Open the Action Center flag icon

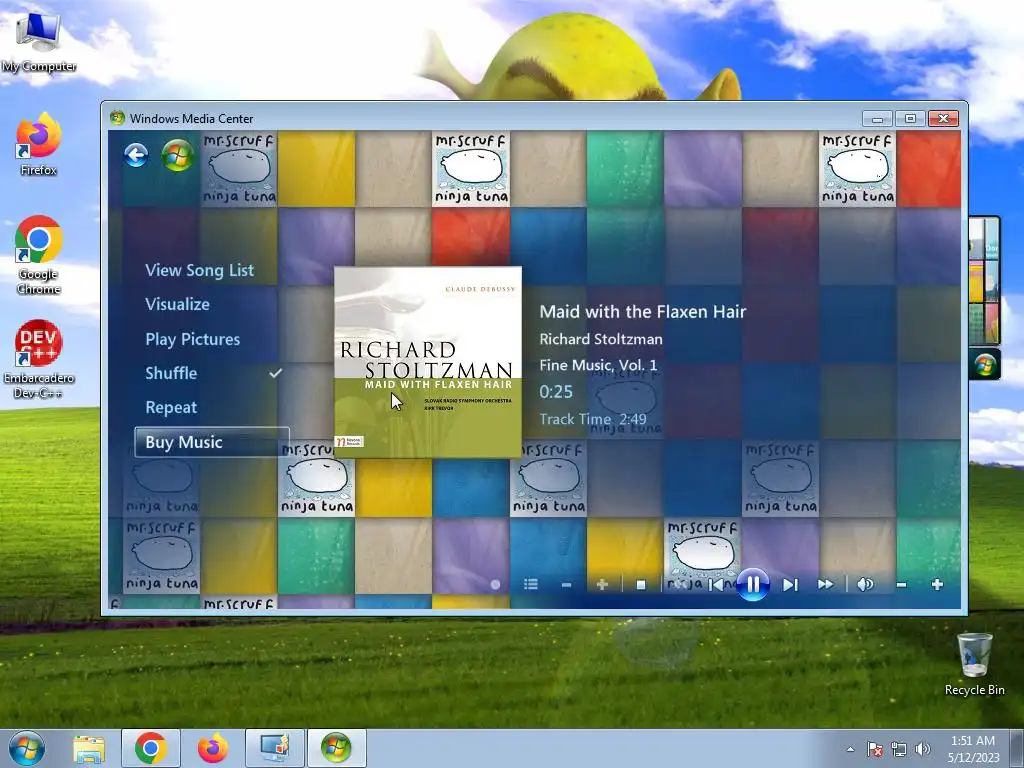(874, 749)
